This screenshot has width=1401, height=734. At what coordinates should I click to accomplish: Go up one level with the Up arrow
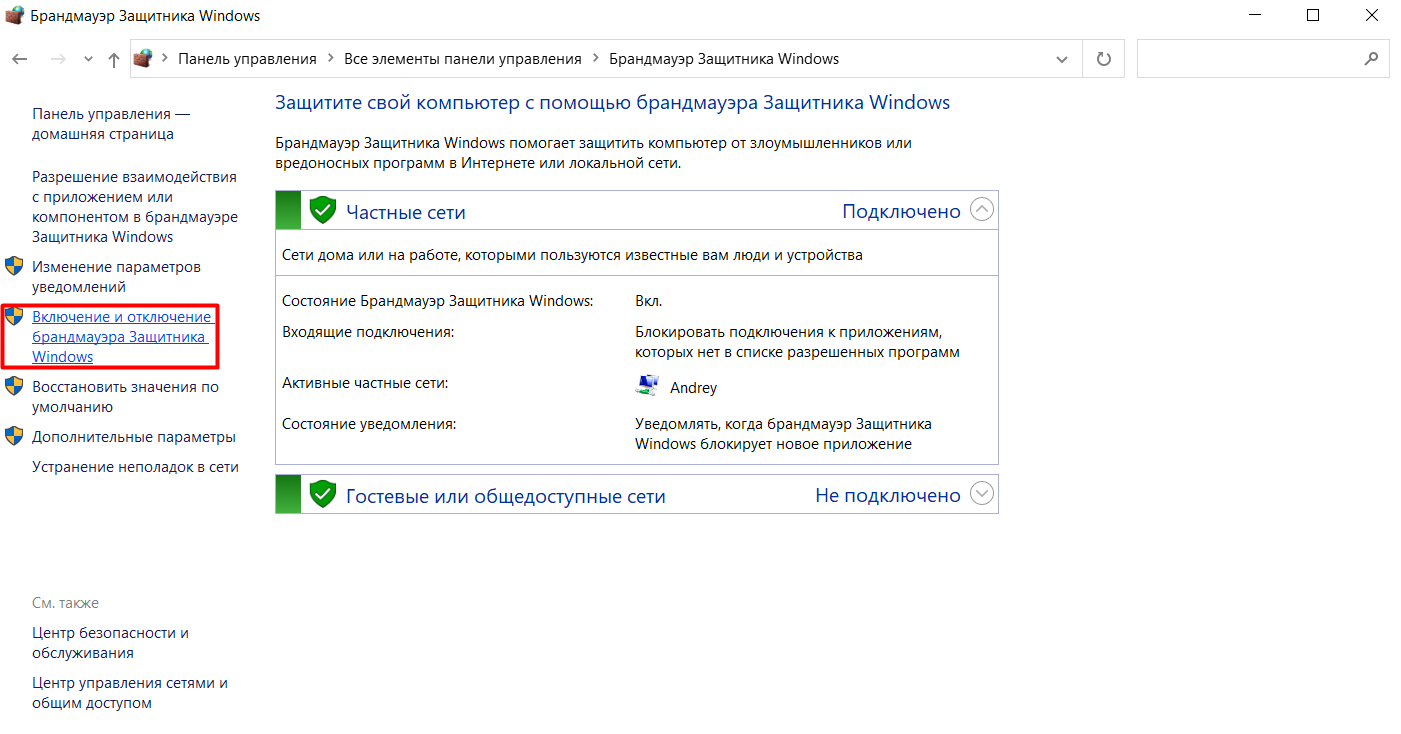click(113, 59)
